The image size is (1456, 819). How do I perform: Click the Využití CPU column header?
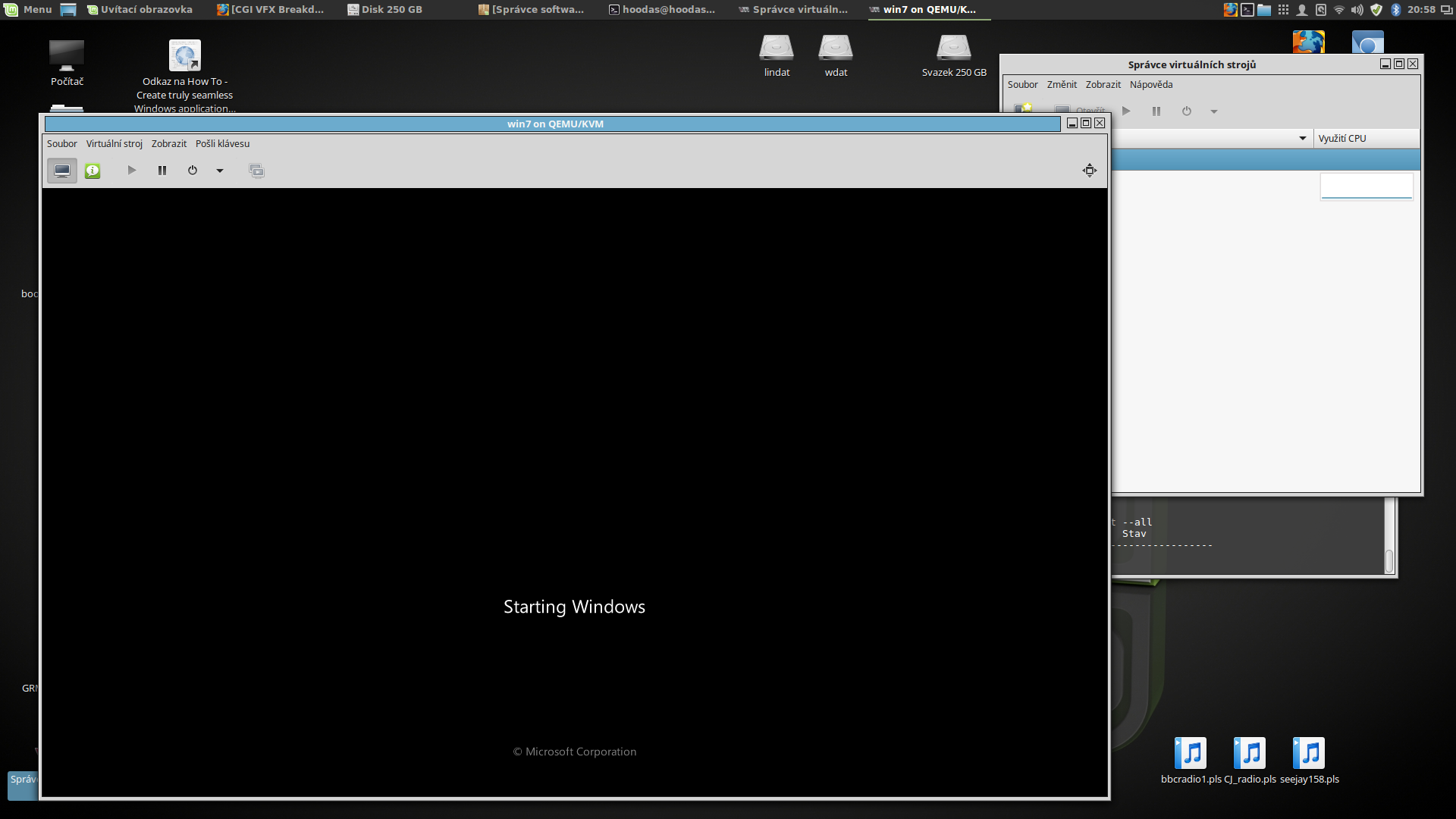click(1367, 139)
